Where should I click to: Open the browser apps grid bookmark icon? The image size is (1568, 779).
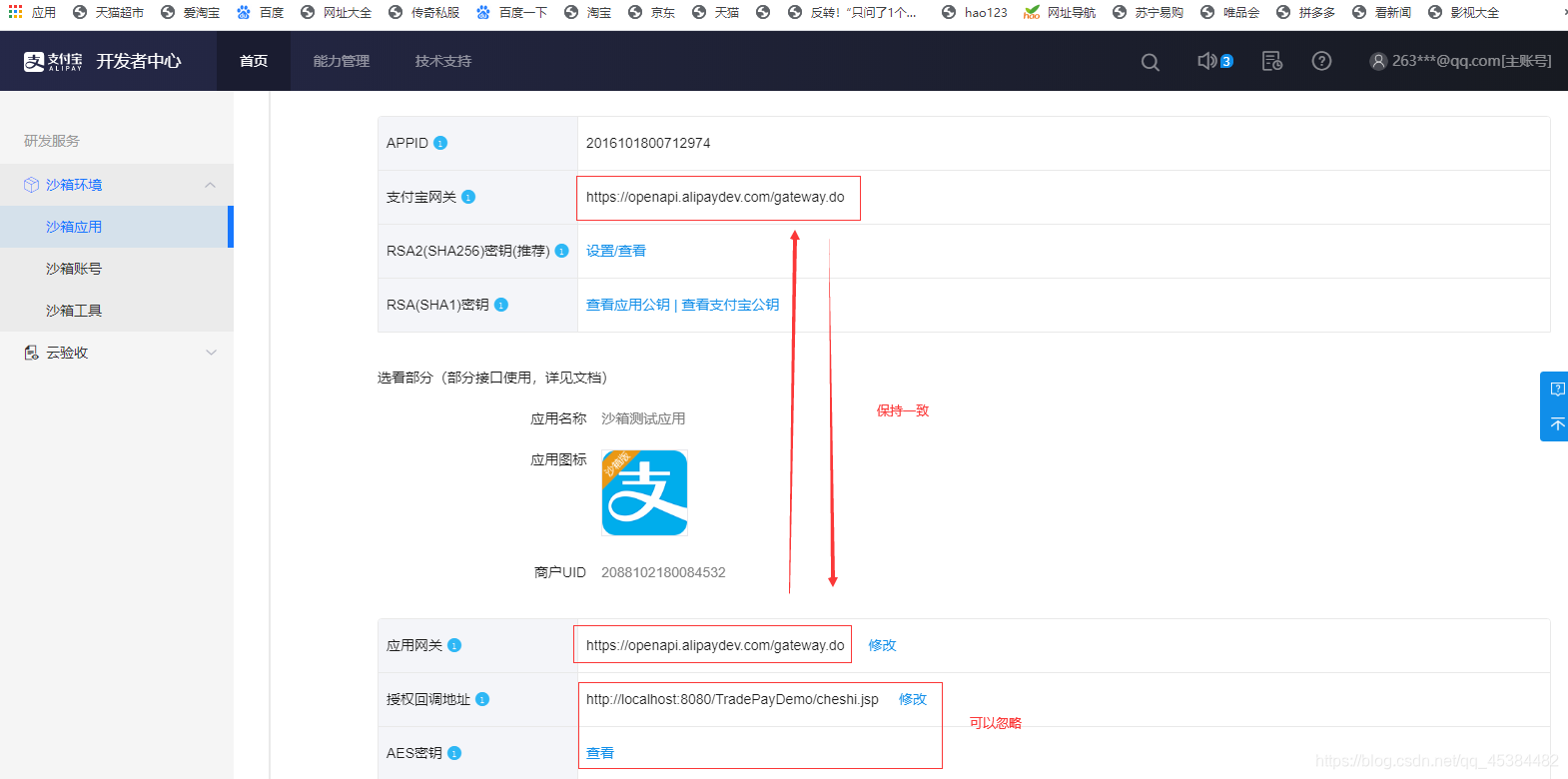pos(15,12)
